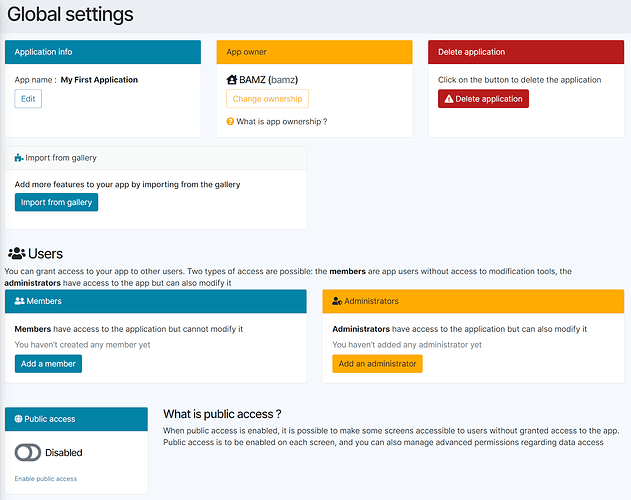Click the orange App owner panel header
The image size is (631, 500).
pos(314,52)
